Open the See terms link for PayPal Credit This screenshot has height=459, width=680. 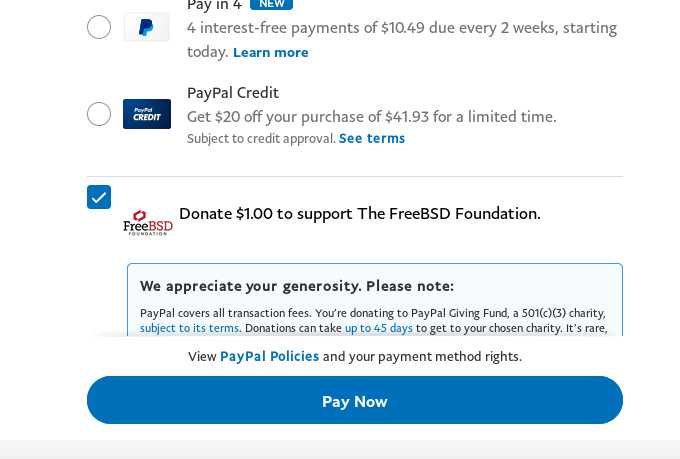(372, 138)
